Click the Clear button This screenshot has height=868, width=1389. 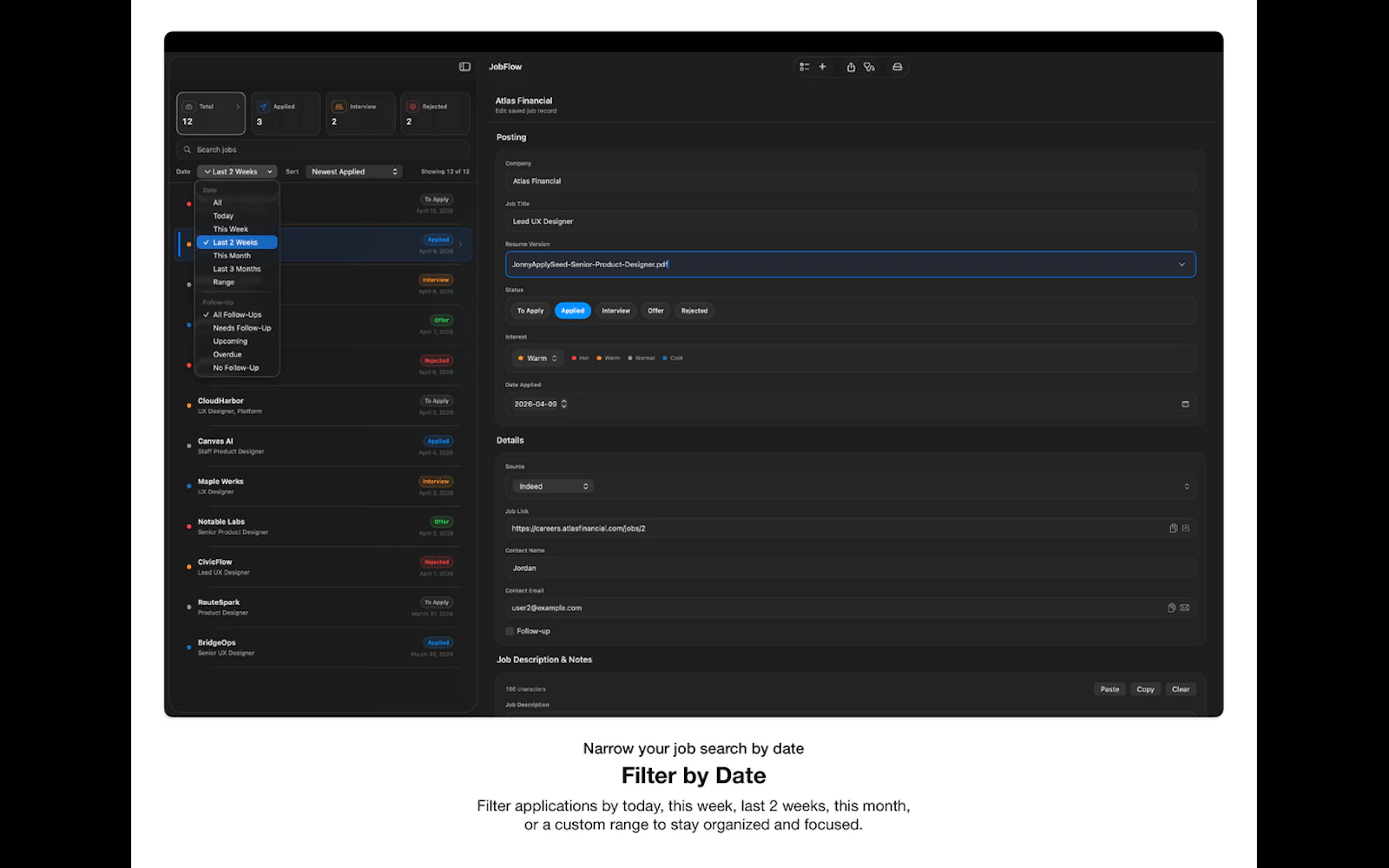pyautogui.click(x=1181, y=689)
